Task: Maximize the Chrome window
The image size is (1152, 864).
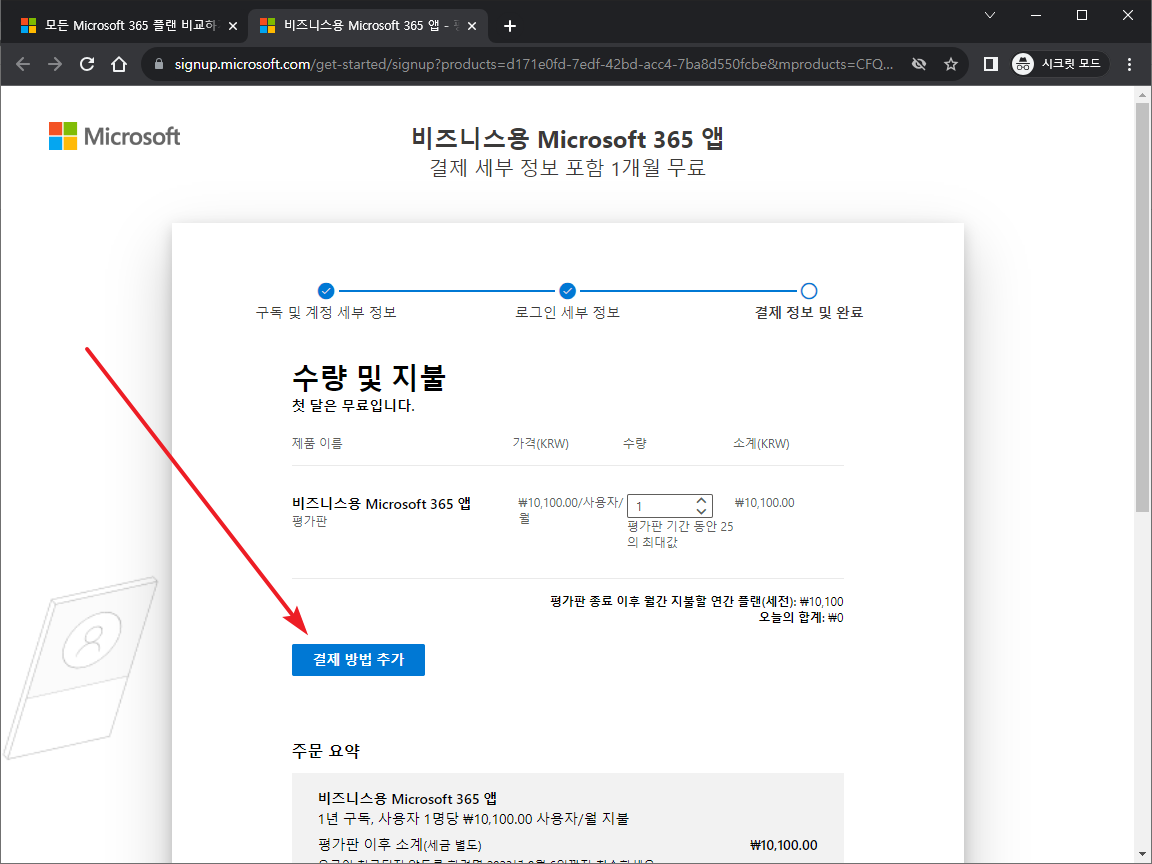Action: pyautogui.click(x=1081, y=15)
